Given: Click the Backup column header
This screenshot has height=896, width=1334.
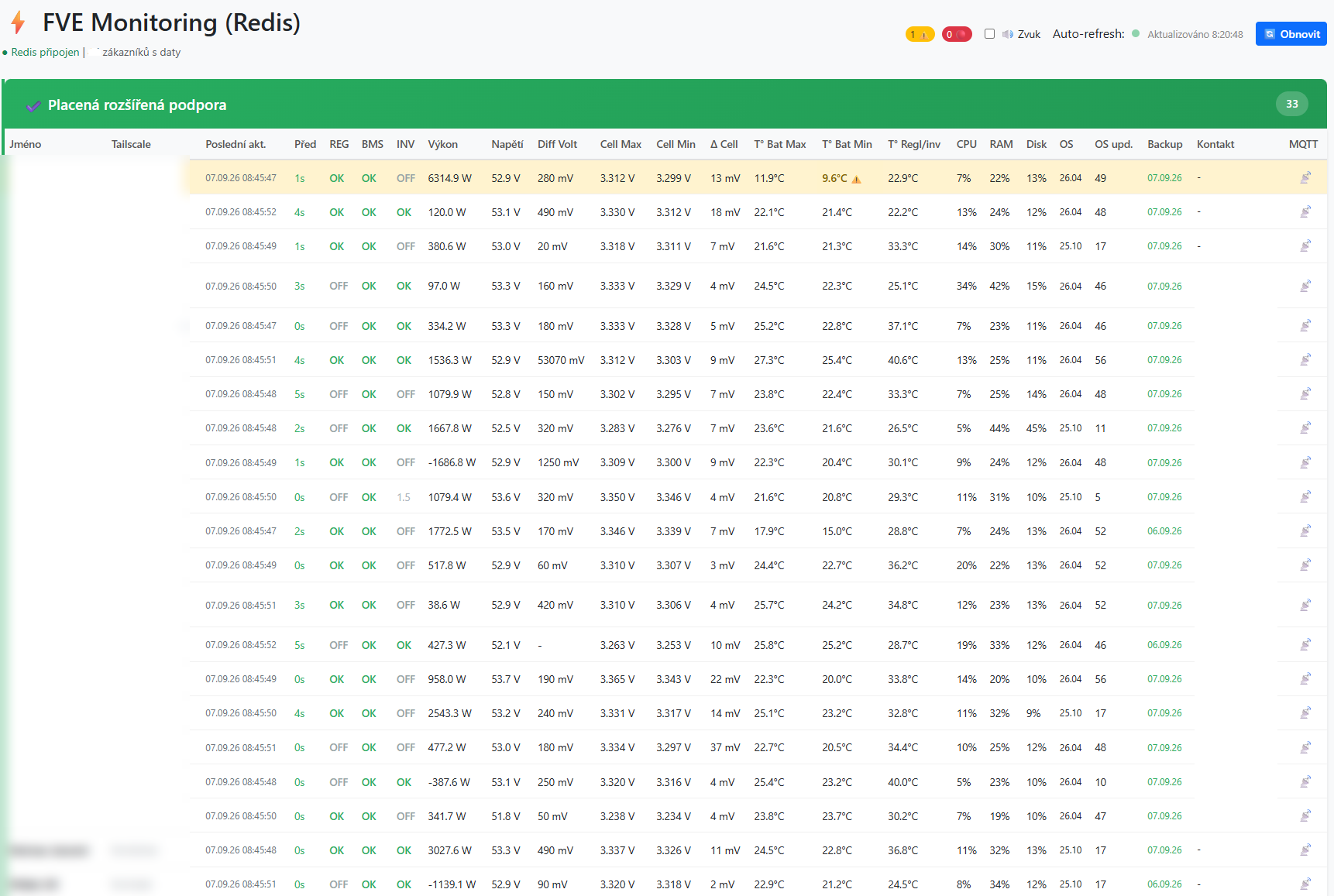Looking at the screenshot, I should [1164, 144].
